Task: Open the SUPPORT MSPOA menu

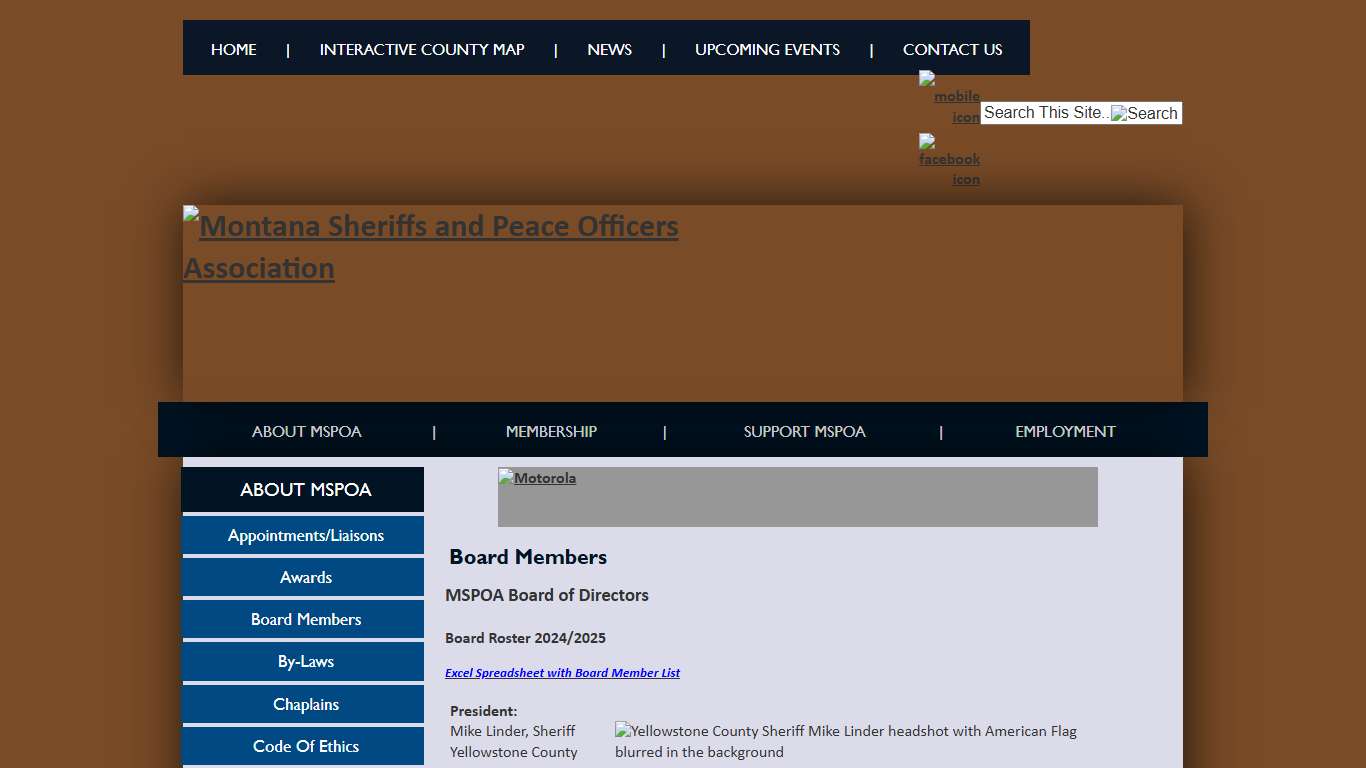Action: (x=804, y=431)
